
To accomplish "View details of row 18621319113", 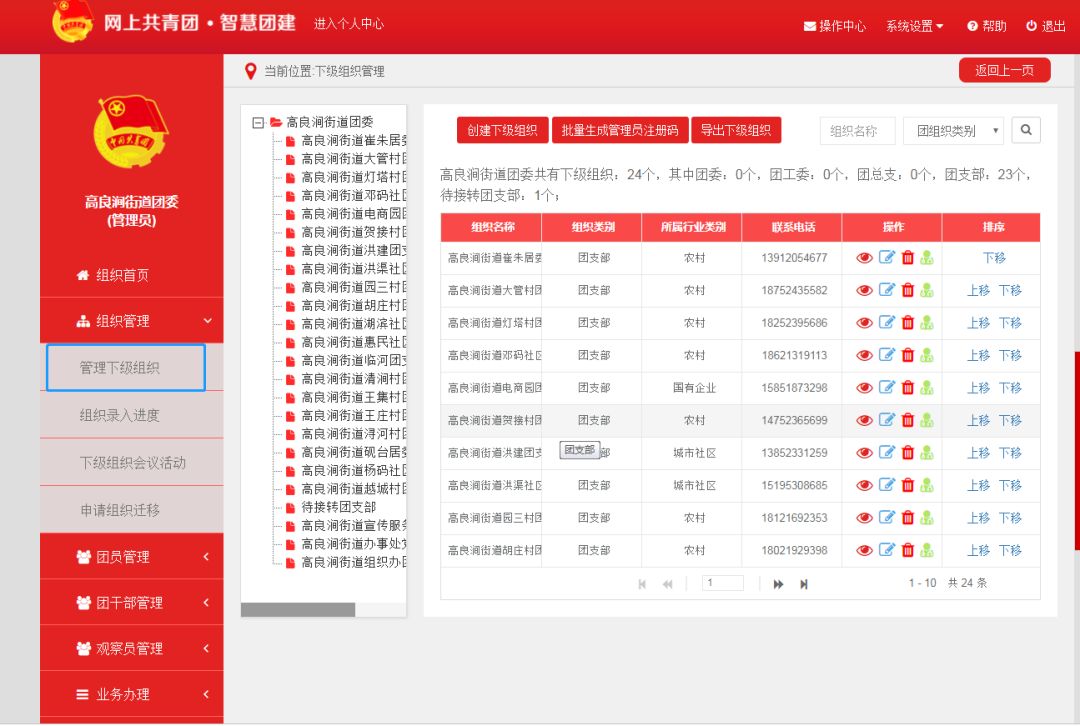I will point(864,355).
